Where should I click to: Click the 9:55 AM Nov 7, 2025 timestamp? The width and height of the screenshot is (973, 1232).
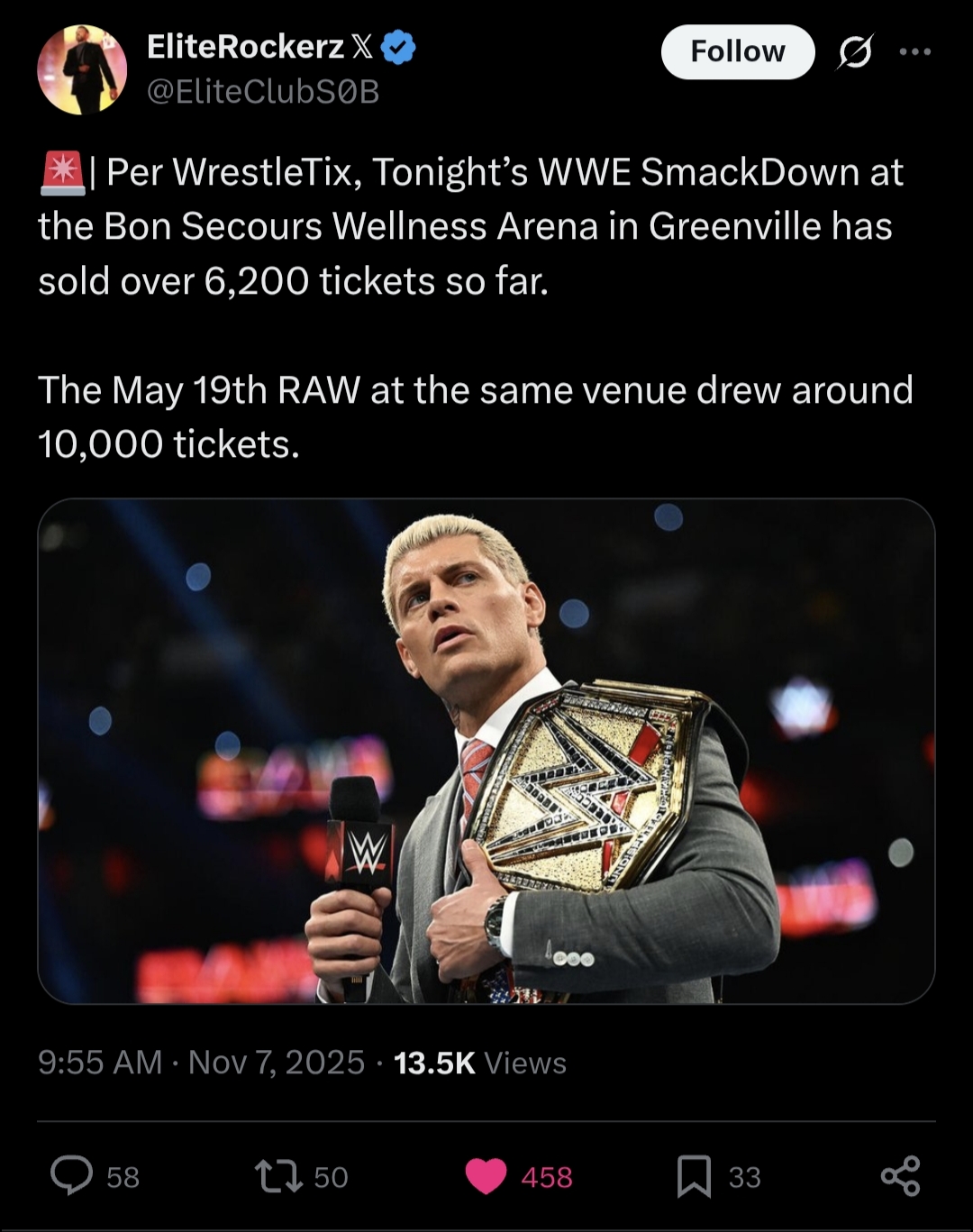click(201, 1063)
